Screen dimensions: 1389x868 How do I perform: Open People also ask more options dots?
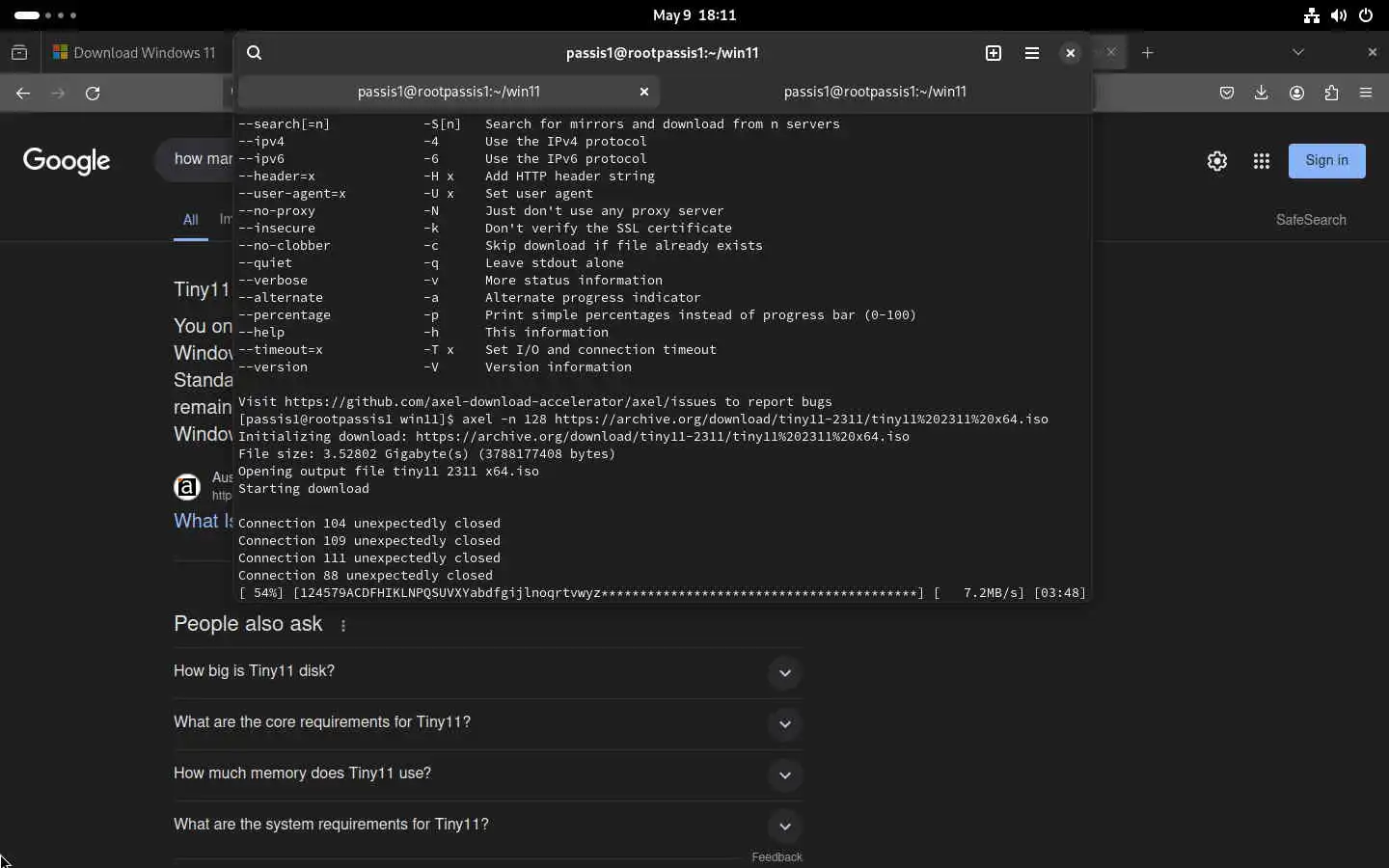click(x=343, y=626)
